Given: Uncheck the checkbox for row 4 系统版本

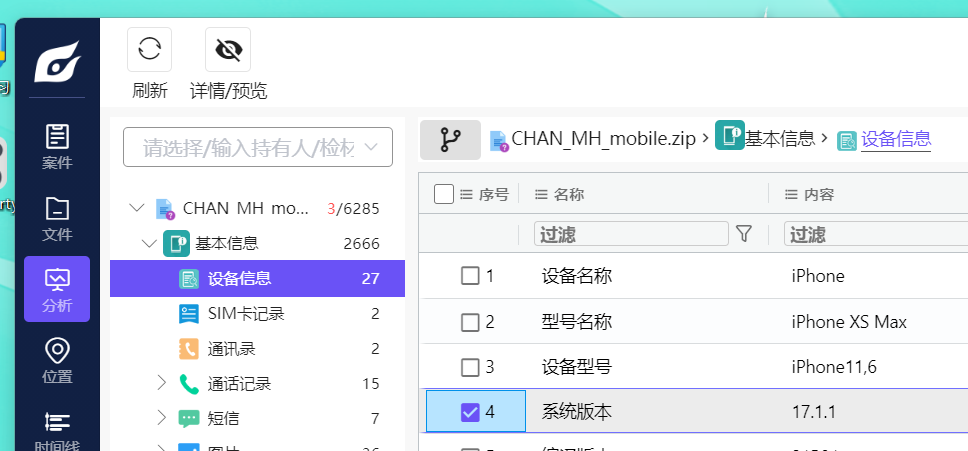Looking at the screenshot, I should 470,412.
